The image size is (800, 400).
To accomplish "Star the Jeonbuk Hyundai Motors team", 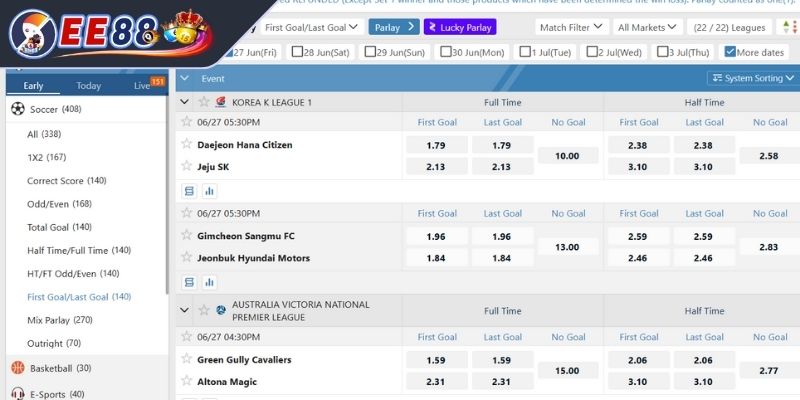I will 187,257.
